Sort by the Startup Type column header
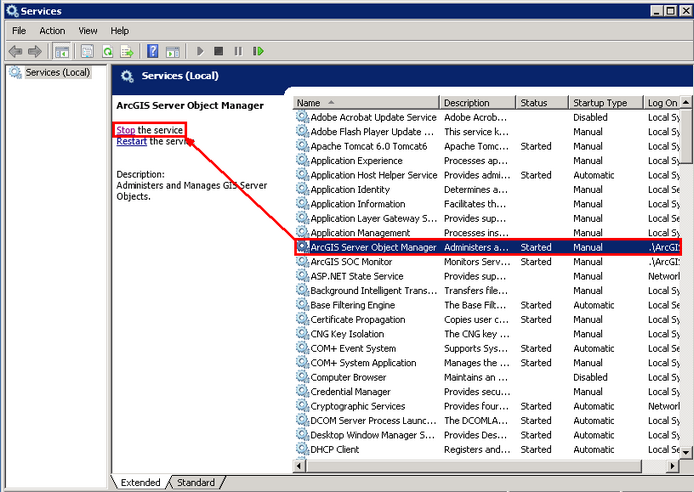694x492 pixels. [x=606, y=103]
